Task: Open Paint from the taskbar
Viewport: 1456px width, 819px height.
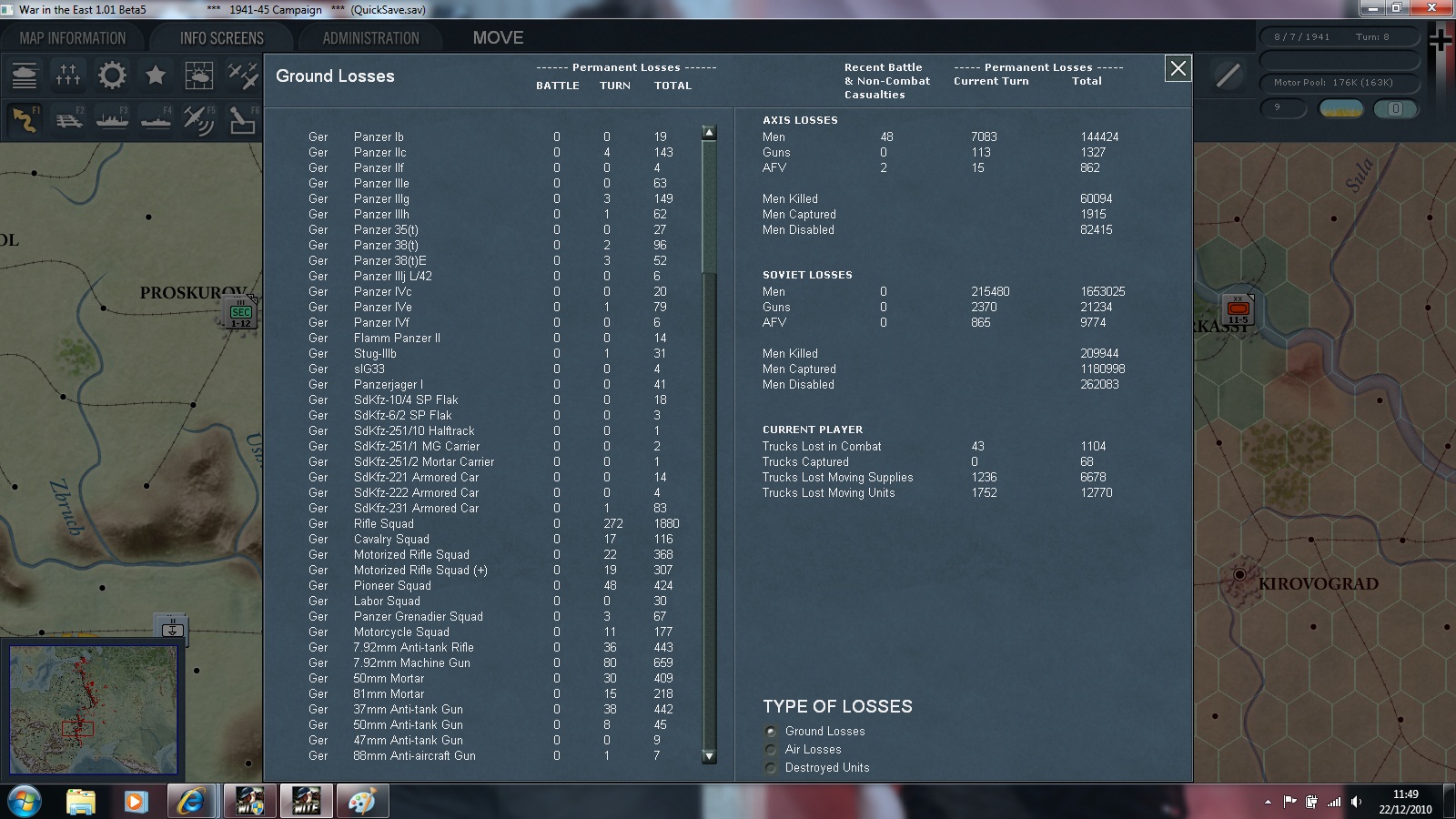Action: click(x=362, y=802)
